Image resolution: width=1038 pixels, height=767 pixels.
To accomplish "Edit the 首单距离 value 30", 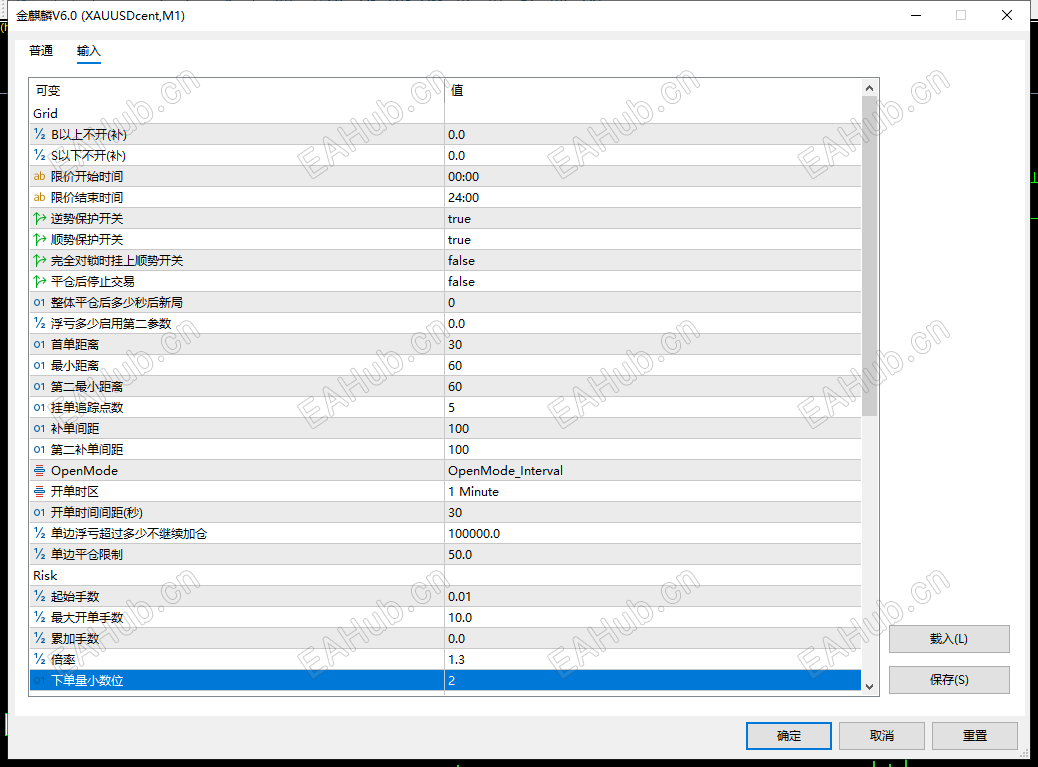I will [653, 345].
